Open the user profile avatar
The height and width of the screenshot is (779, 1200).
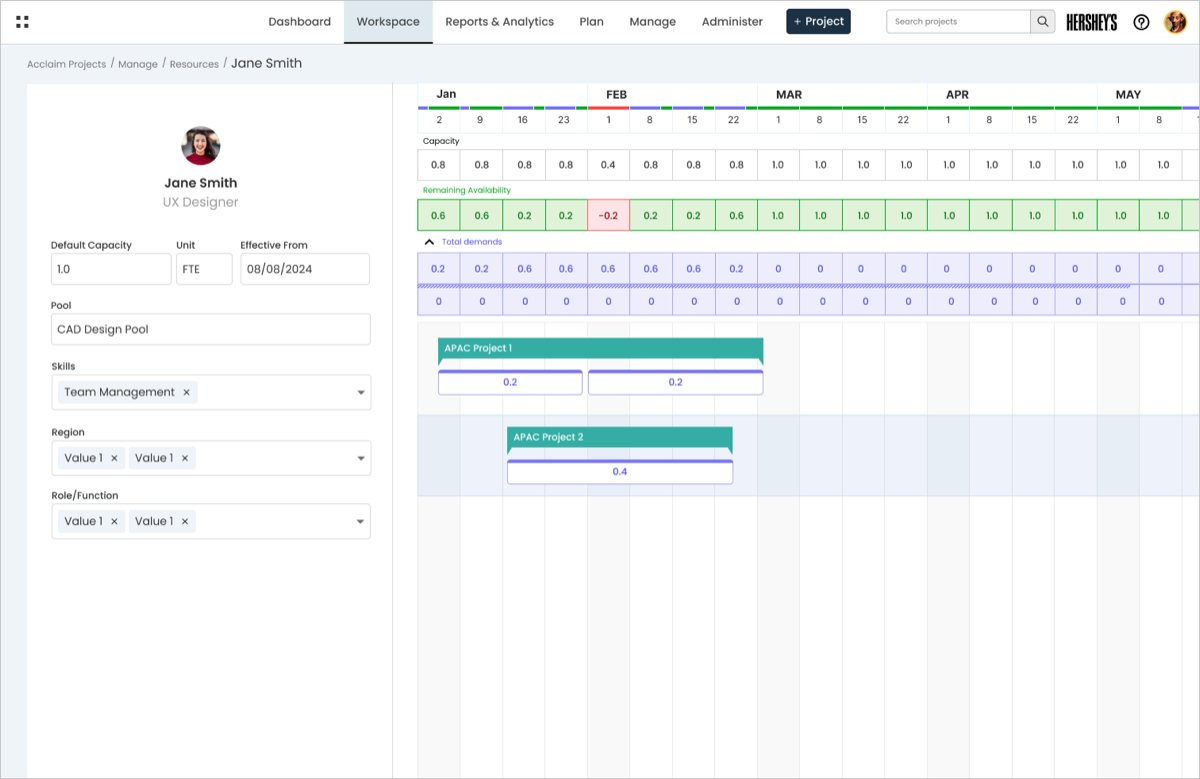(1175, 22)
